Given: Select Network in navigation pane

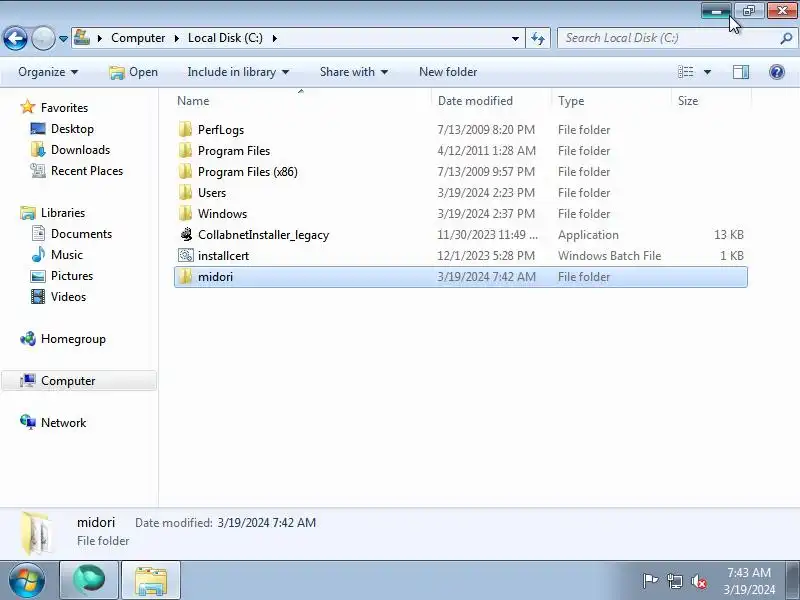Looking at the screenshot, I should (x=53, y=422).
